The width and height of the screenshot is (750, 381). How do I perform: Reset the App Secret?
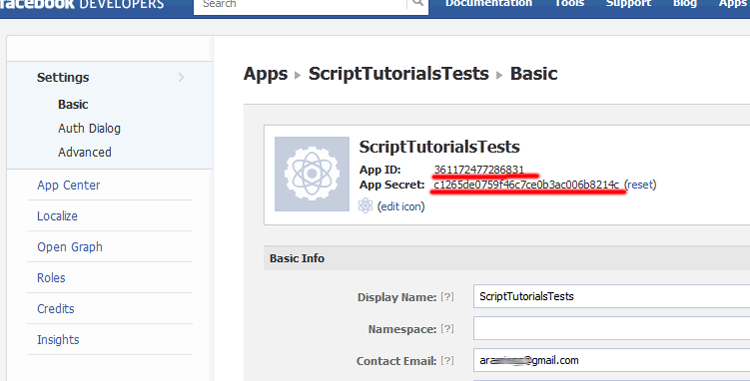(x=640, y=185)
